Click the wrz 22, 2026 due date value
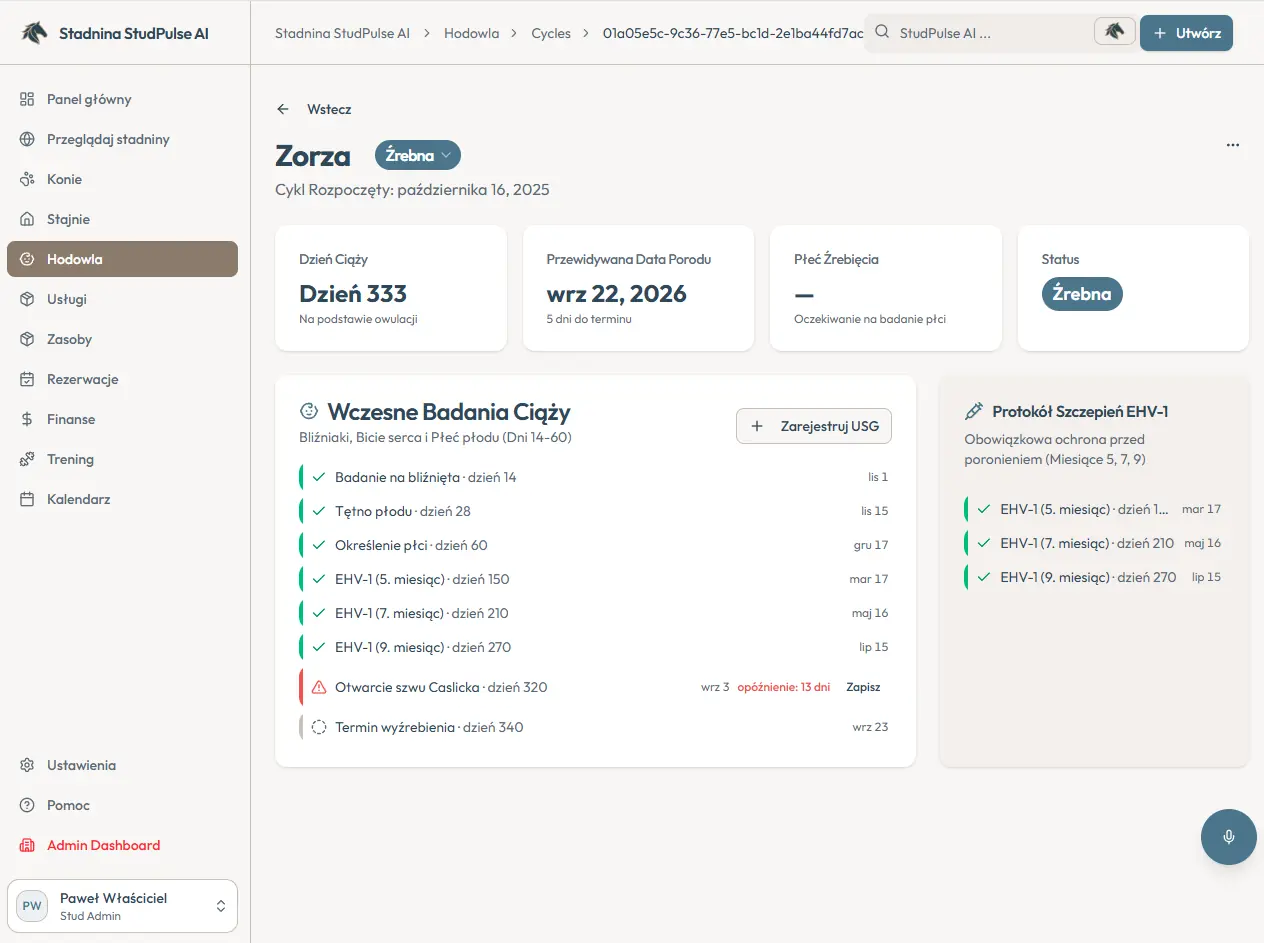1264x943 pixels. pyautogui.click(x=617, y=294)
